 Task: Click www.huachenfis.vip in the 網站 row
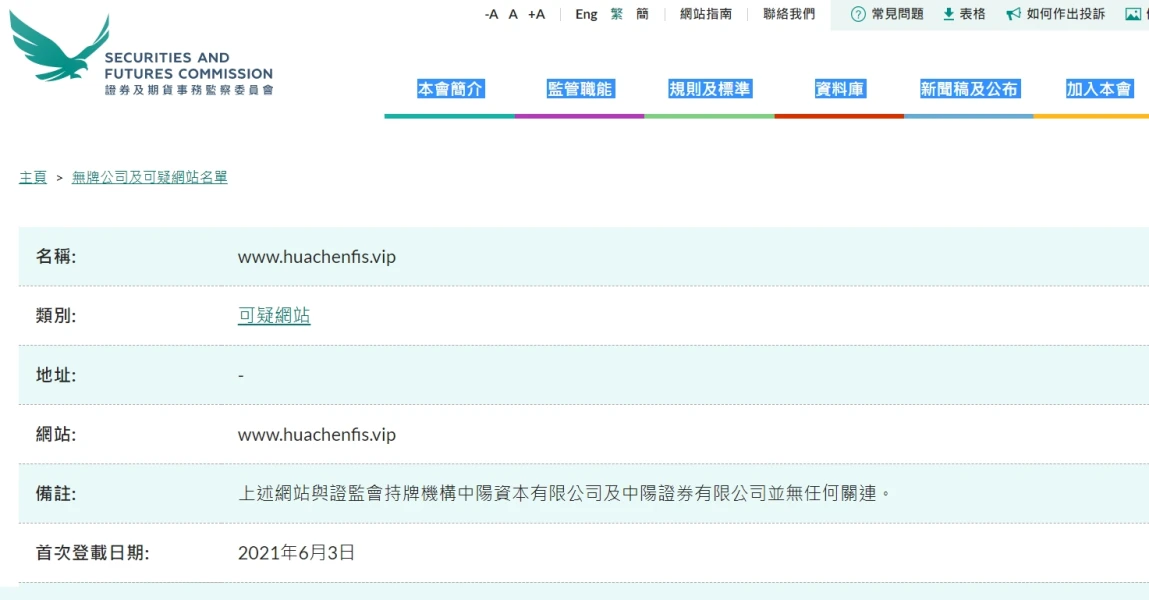pyautogui.click(x=317, y=434)
